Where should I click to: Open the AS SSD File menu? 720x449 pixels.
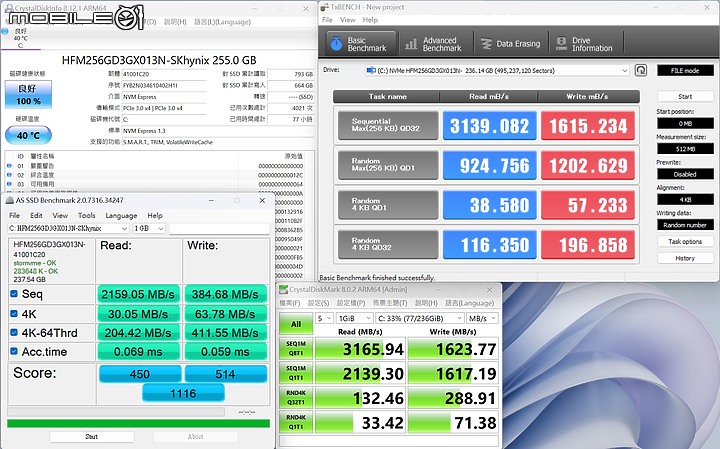[14, 215]
